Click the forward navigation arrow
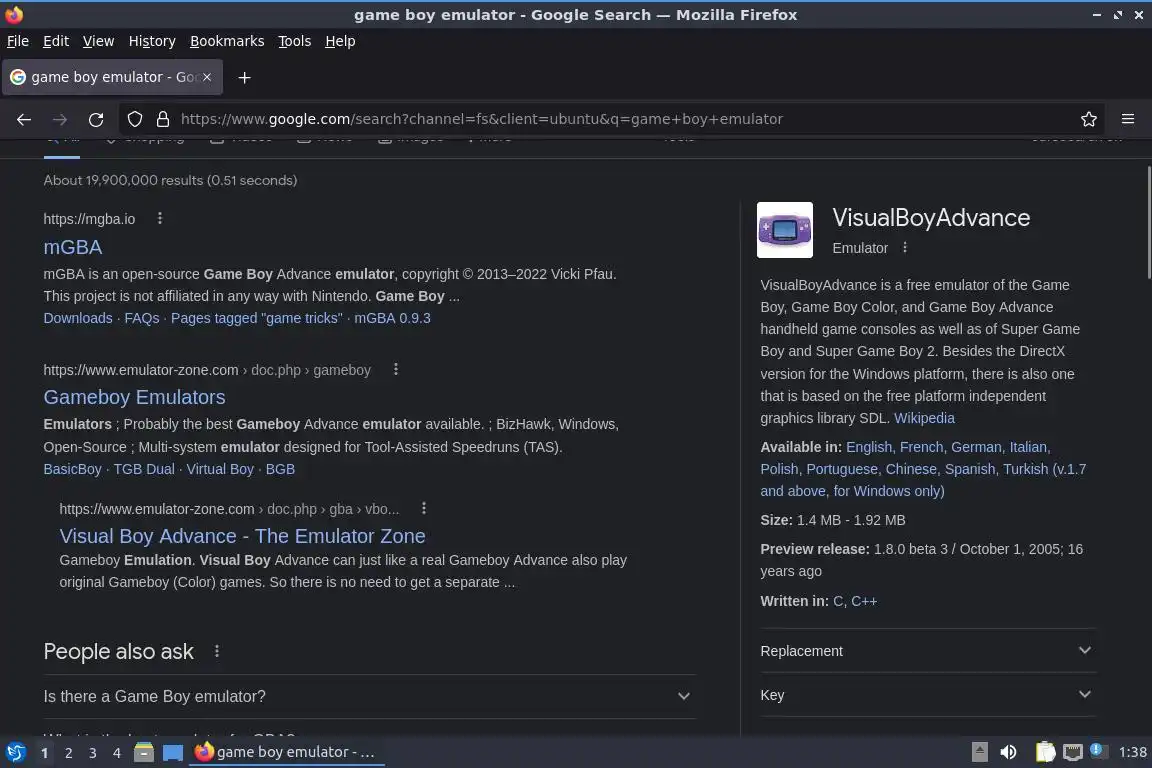This screenshot has width=1152, height=768. (x=60, y=119)
